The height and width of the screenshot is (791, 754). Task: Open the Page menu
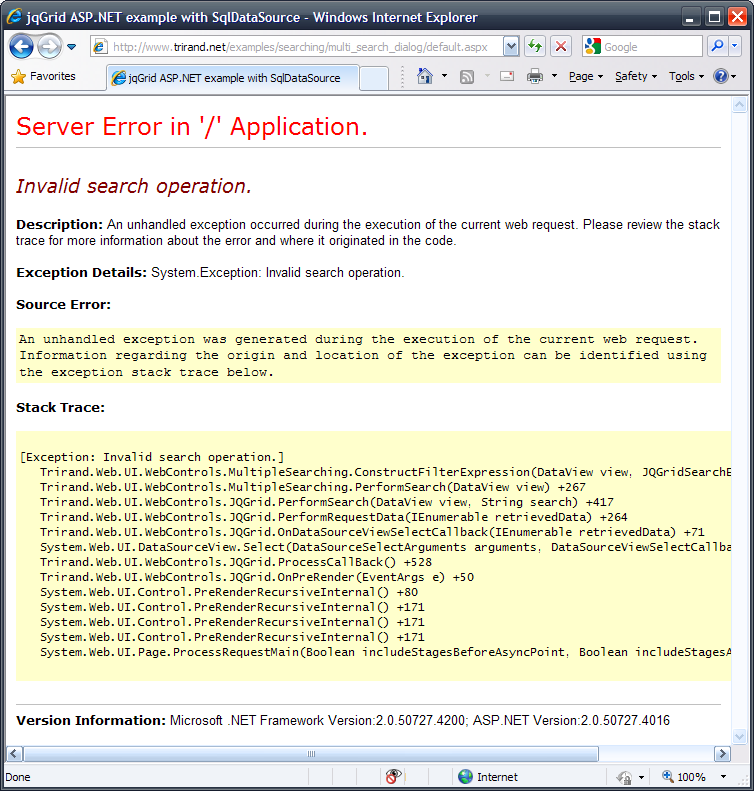585,76
